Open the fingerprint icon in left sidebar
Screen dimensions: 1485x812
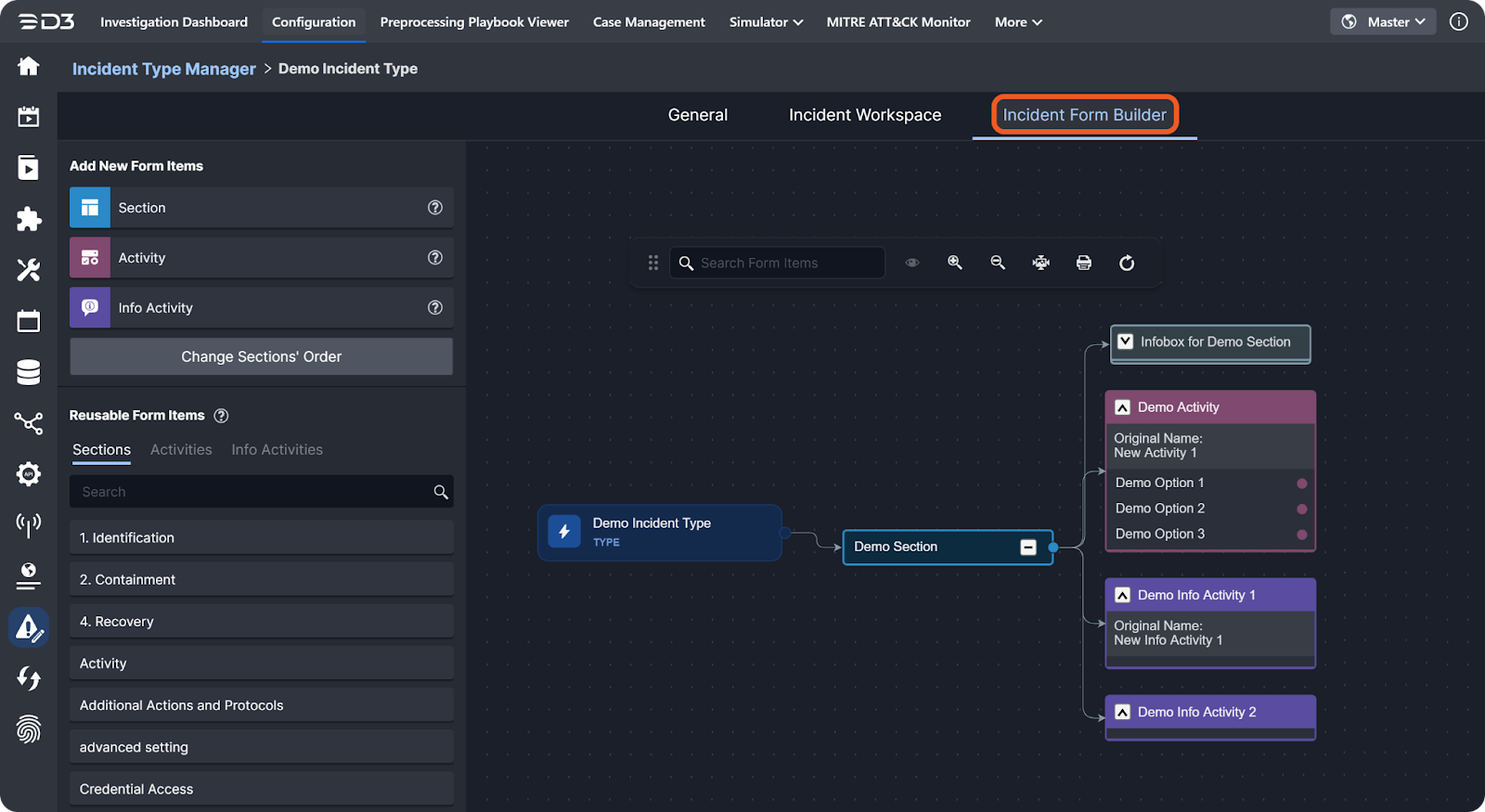(29, 729)
